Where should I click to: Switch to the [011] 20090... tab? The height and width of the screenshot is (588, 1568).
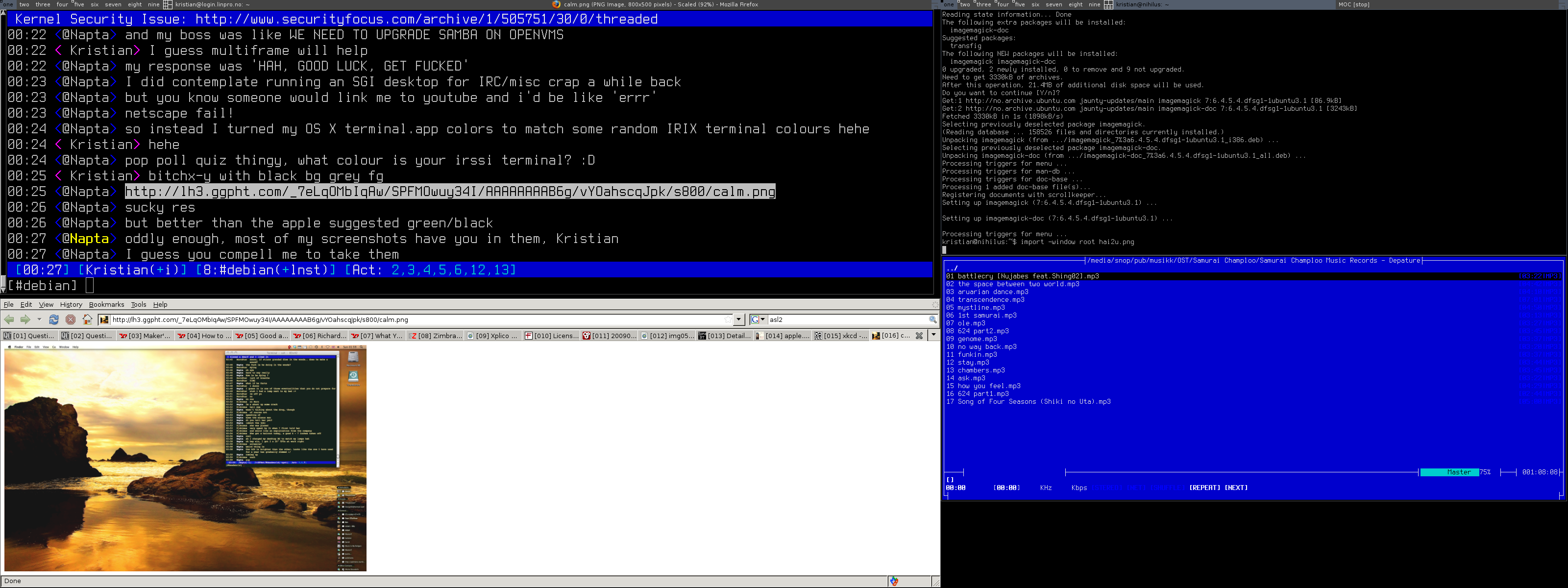(x=609, y=335)
